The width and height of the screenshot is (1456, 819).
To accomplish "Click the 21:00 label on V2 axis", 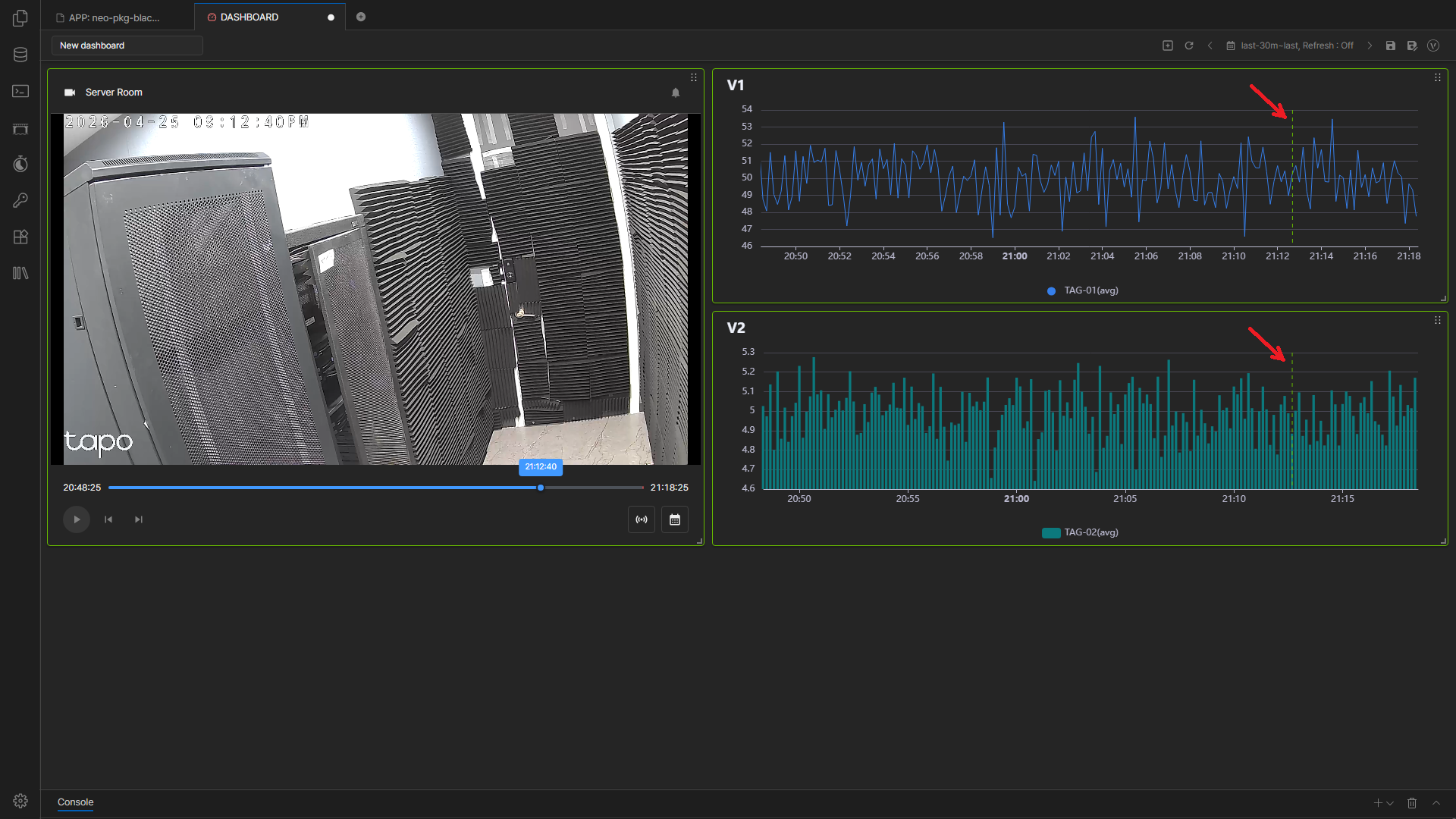I will [x=1016, y=499].
